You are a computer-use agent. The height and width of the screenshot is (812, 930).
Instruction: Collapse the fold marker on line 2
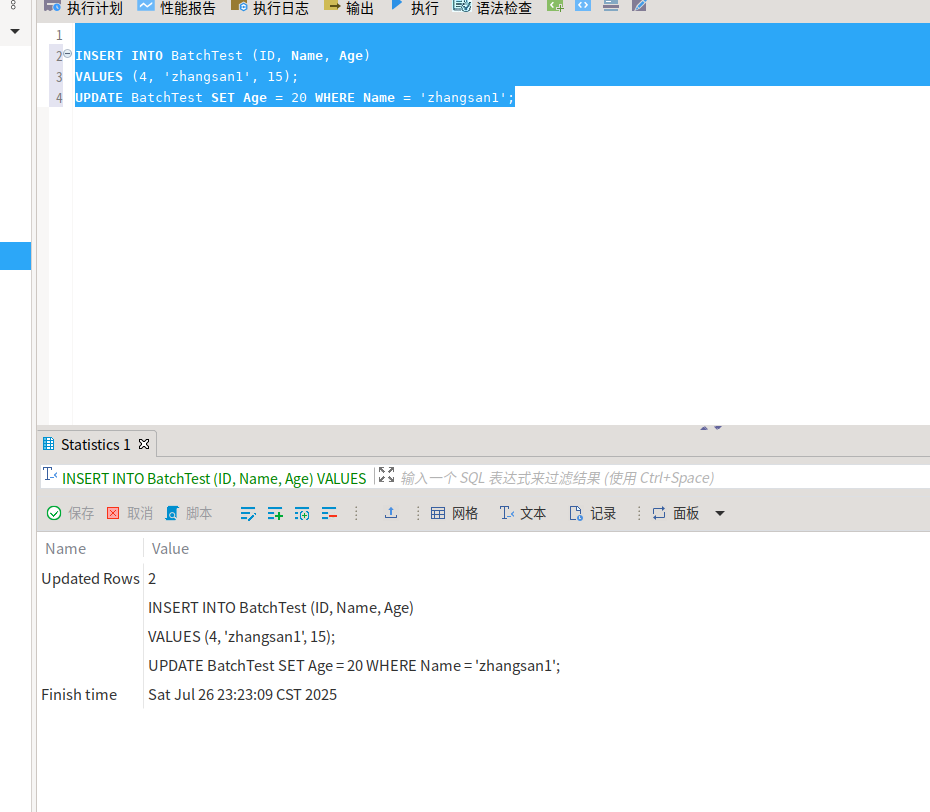coord(68,55)
